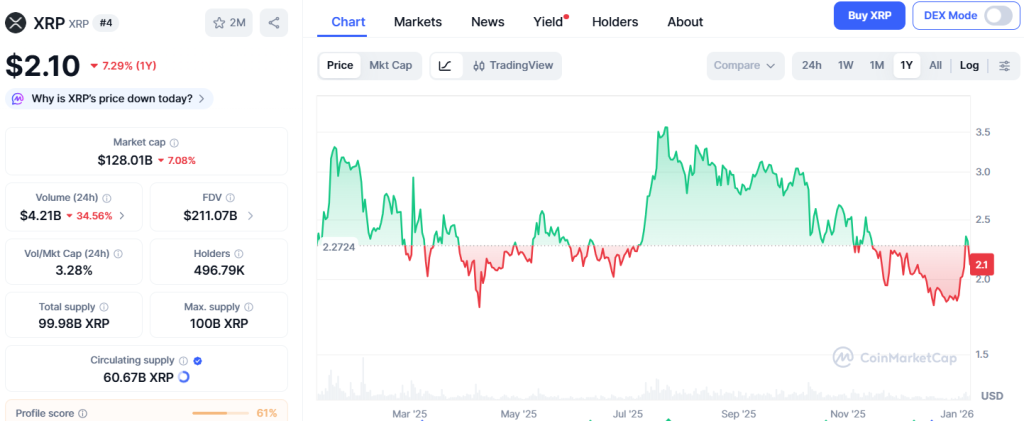This screenshot has height=421, width=1024.
Task: Expand the Volume (24h) details chevron
Action: point(123,215)
